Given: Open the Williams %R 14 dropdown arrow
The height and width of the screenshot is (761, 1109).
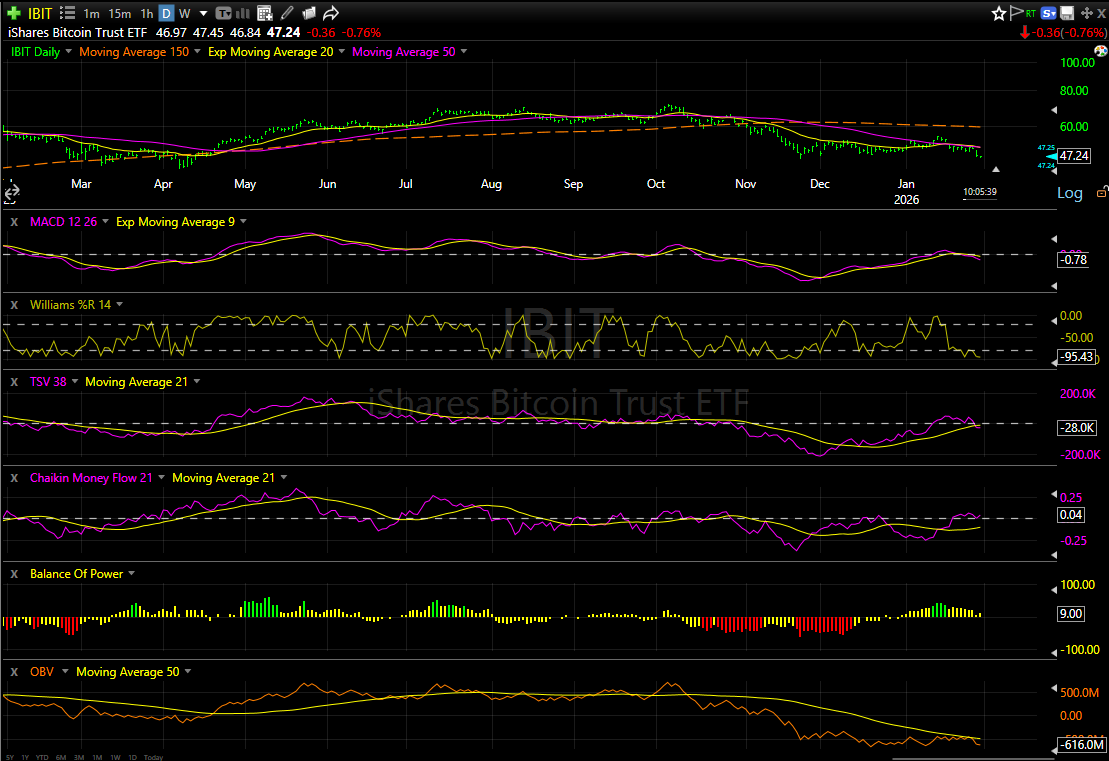Looking at the screenshot, I should [120, 304].
